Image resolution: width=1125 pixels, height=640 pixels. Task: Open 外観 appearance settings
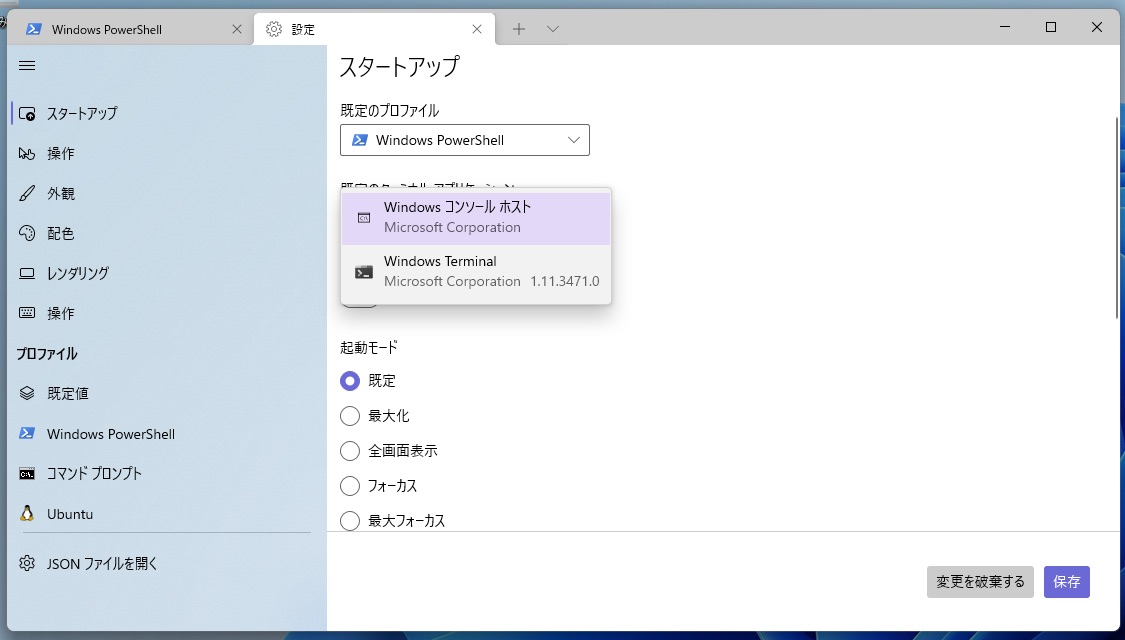pyautogui.click(x=166, y=194)
